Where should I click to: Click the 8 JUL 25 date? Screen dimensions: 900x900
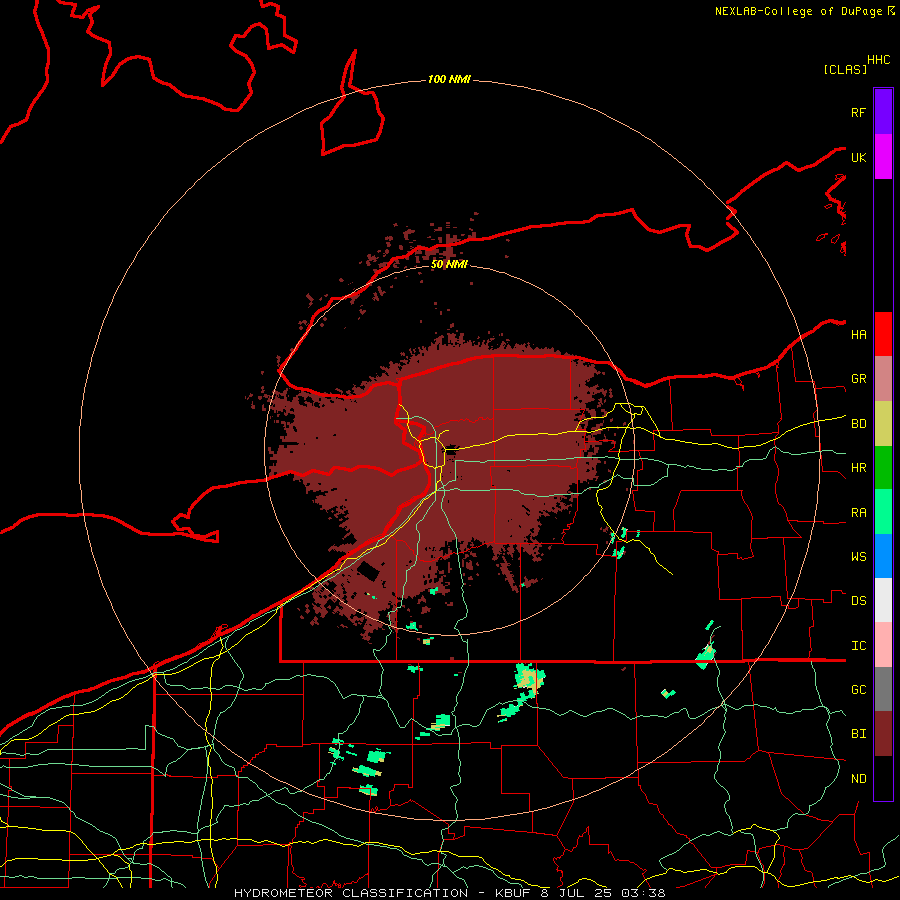[577, 893]
